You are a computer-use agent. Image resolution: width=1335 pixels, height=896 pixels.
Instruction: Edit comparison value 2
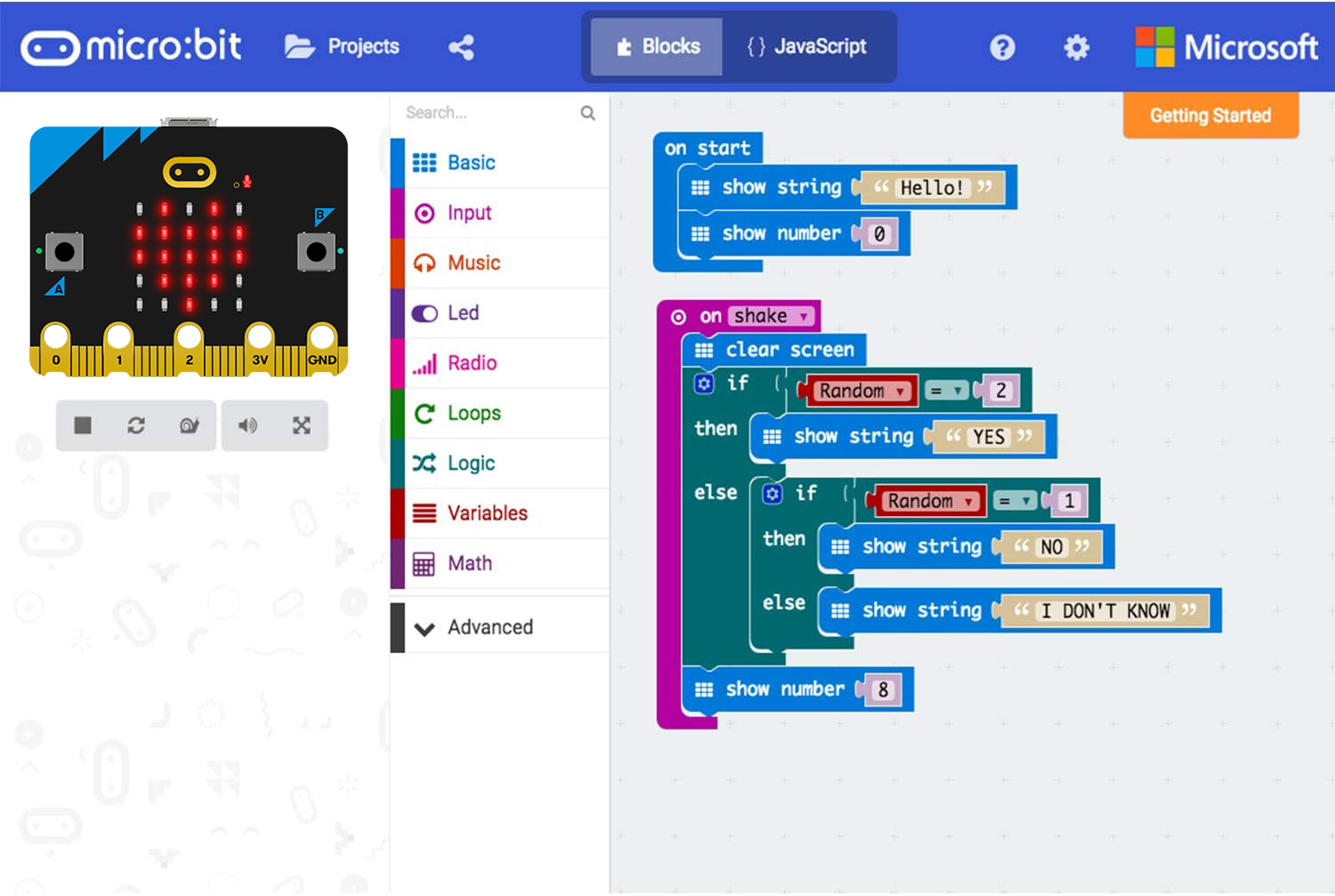pos(1001,391)
